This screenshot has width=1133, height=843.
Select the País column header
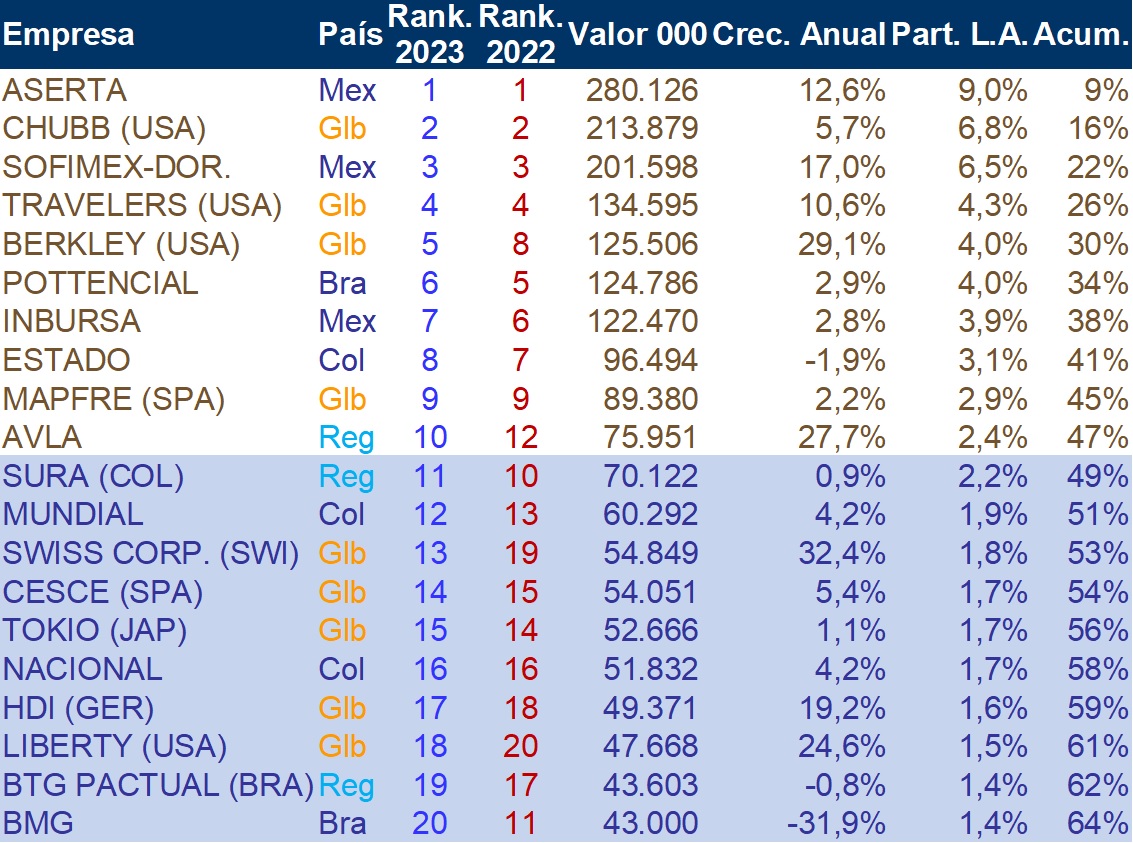[350, 34]
